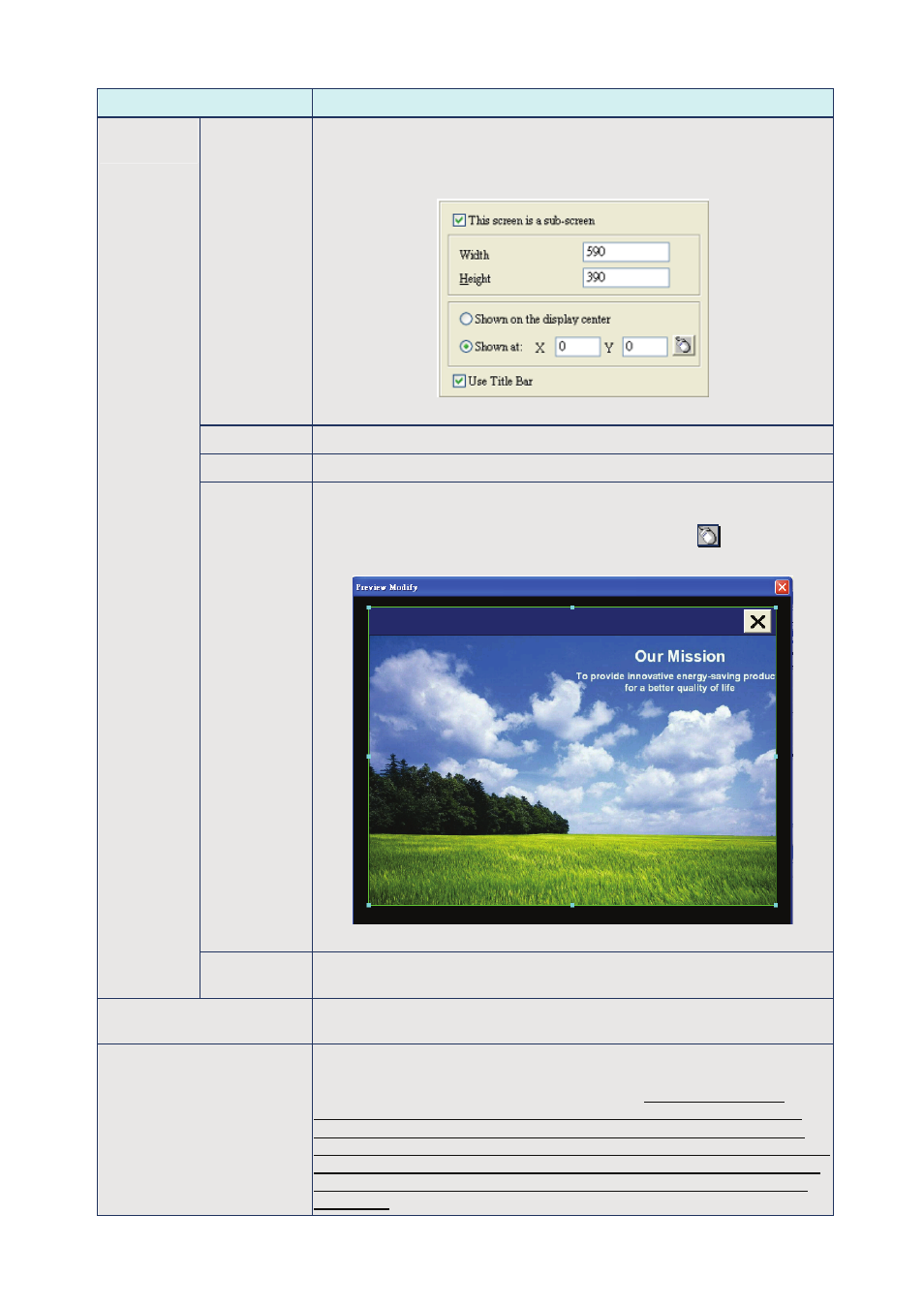Close the Preview Modify window

click(x=782, y=587)
